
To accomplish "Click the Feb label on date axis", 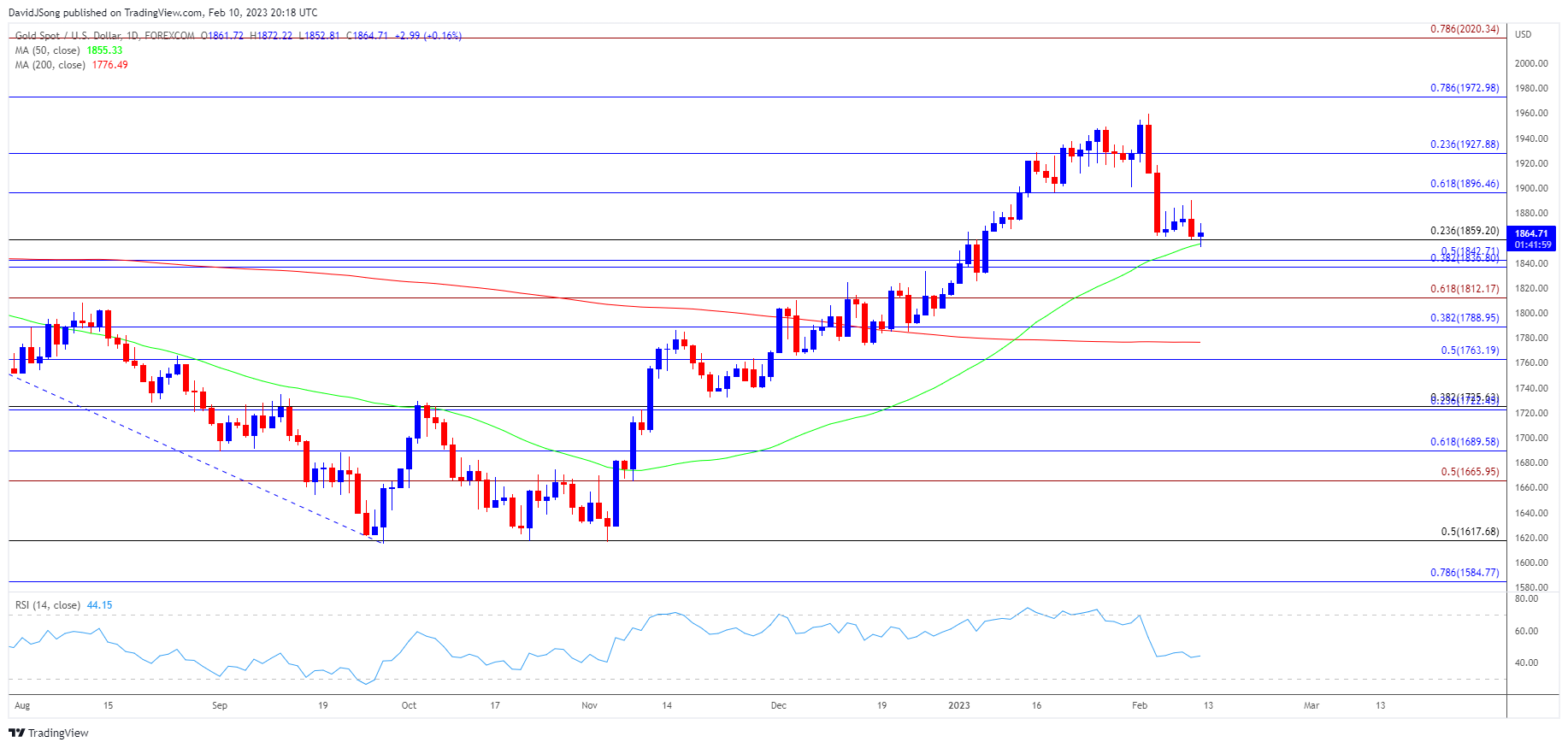I will pyautogui.click(x=1139, y=705).
